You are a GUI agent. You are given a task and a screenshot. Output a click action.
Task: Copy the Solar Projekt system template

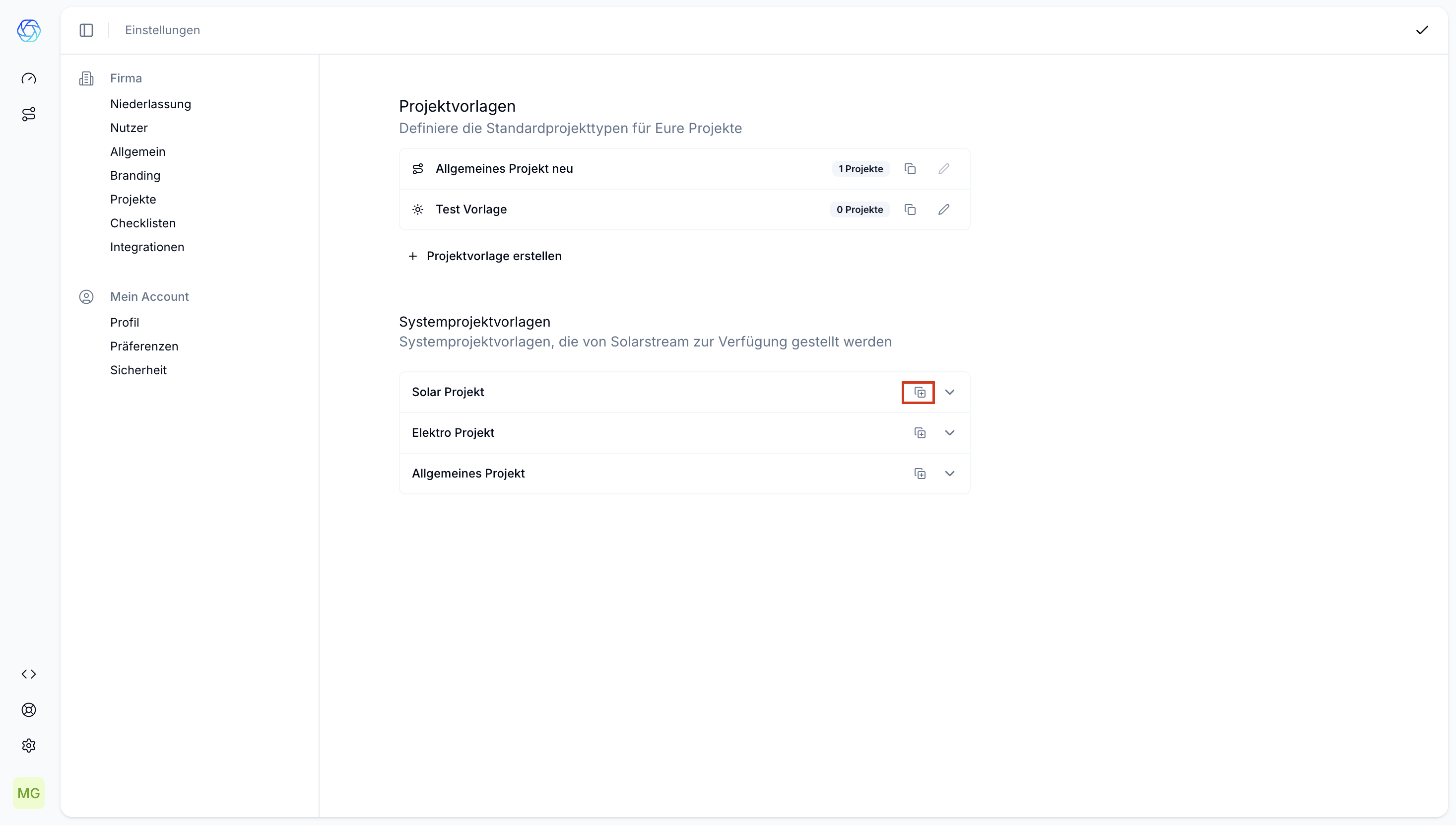tap(920, 392)
